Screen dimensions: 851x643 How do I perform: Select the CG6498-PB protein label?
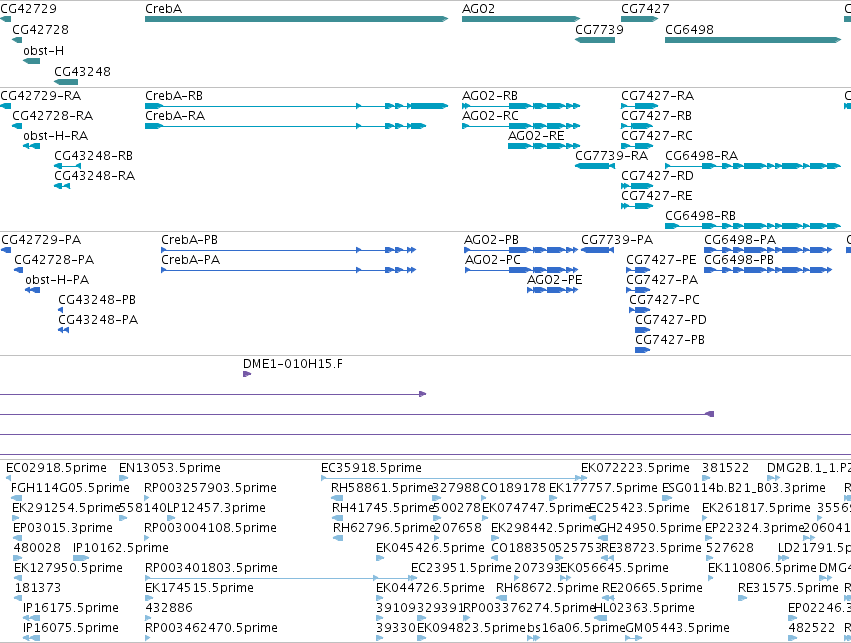point(739,260)
